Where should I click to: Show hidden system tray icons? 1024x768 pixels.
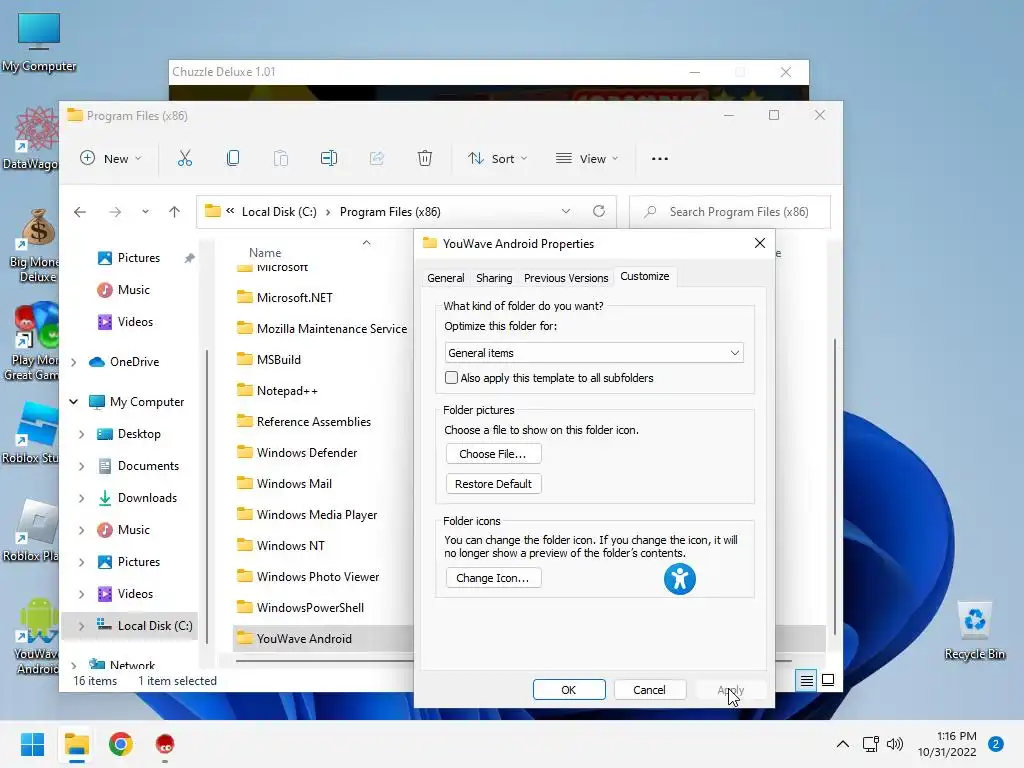[842, 744]
